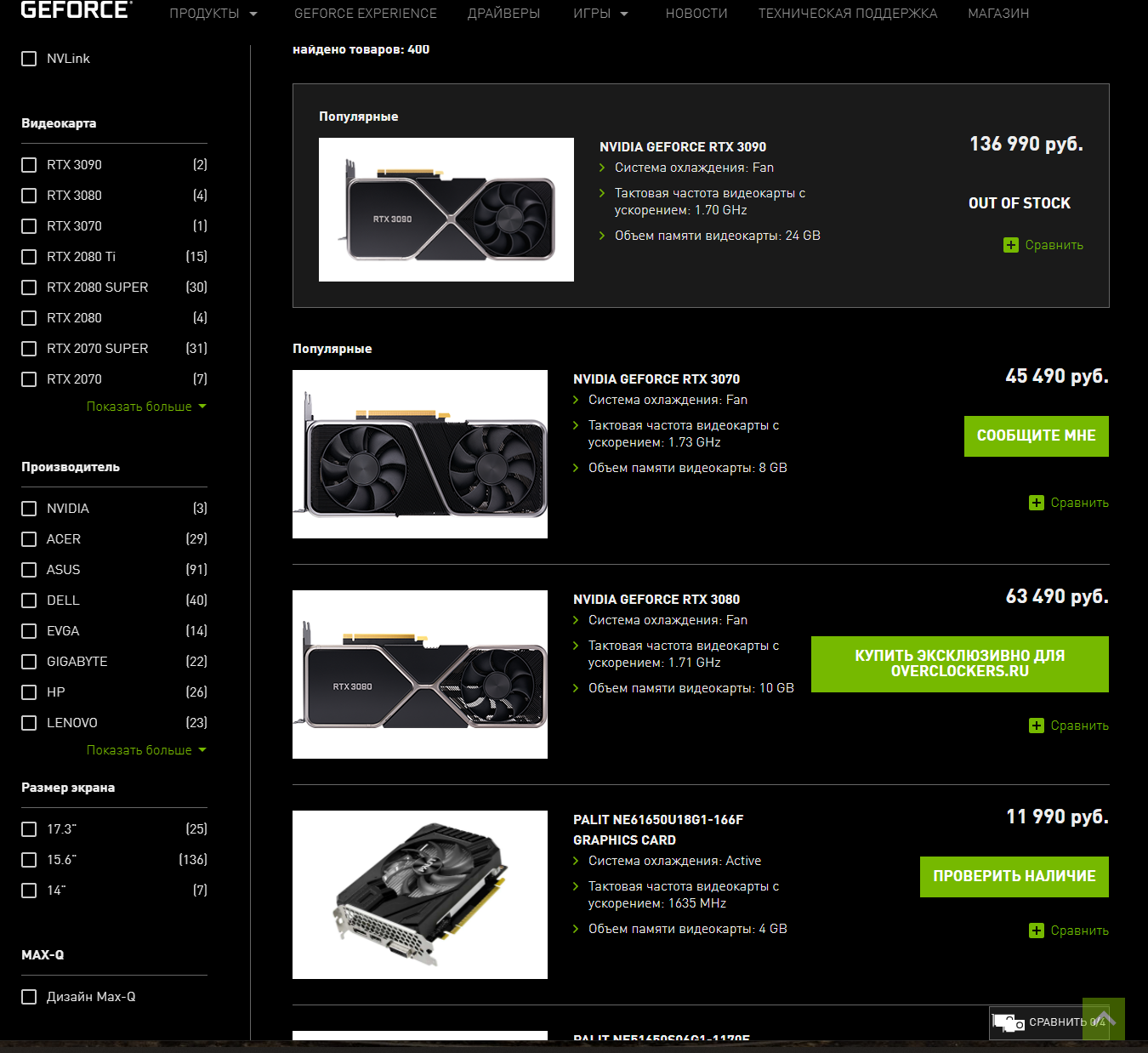
Task: Select the RTX 3070 filter checkbox
Action: click(x=29, y=226)
